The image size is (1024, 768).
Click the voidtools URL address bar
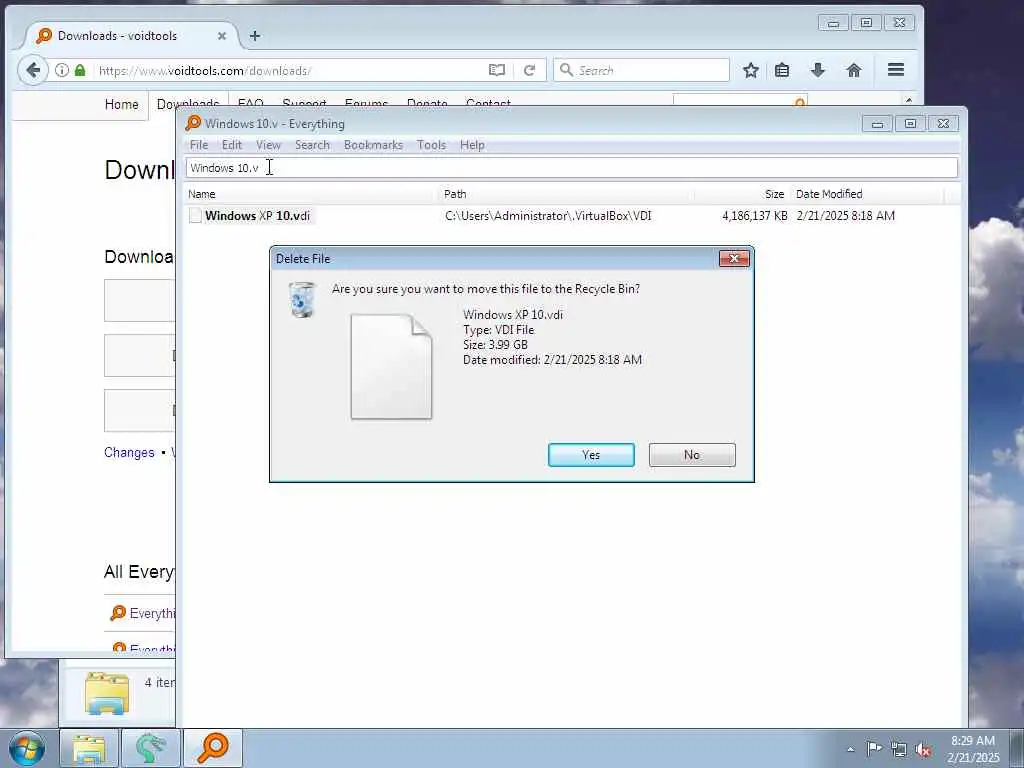(287, 71)
